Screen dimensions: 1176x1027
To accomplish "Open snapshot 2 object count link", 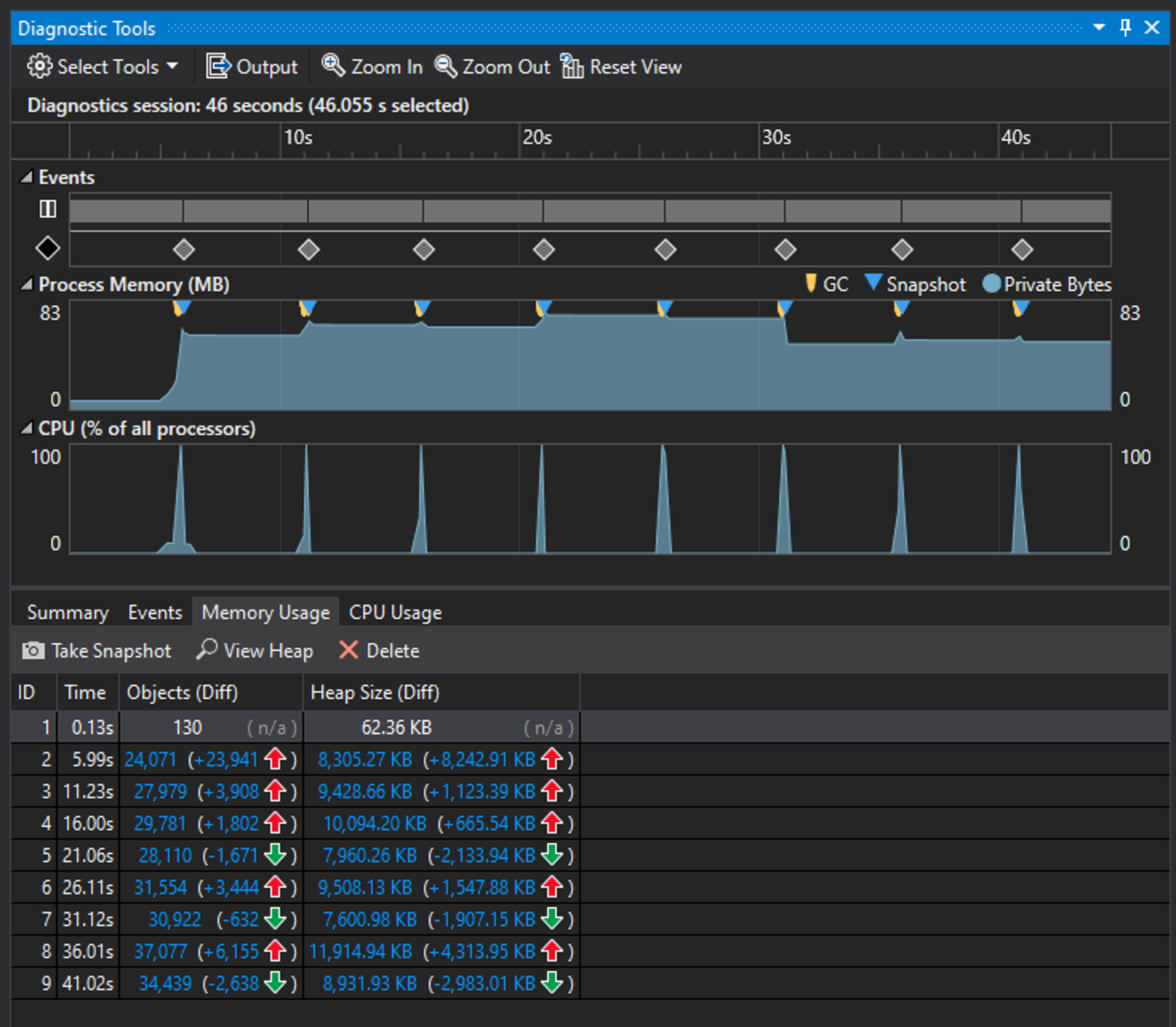I will click(151, 759).
